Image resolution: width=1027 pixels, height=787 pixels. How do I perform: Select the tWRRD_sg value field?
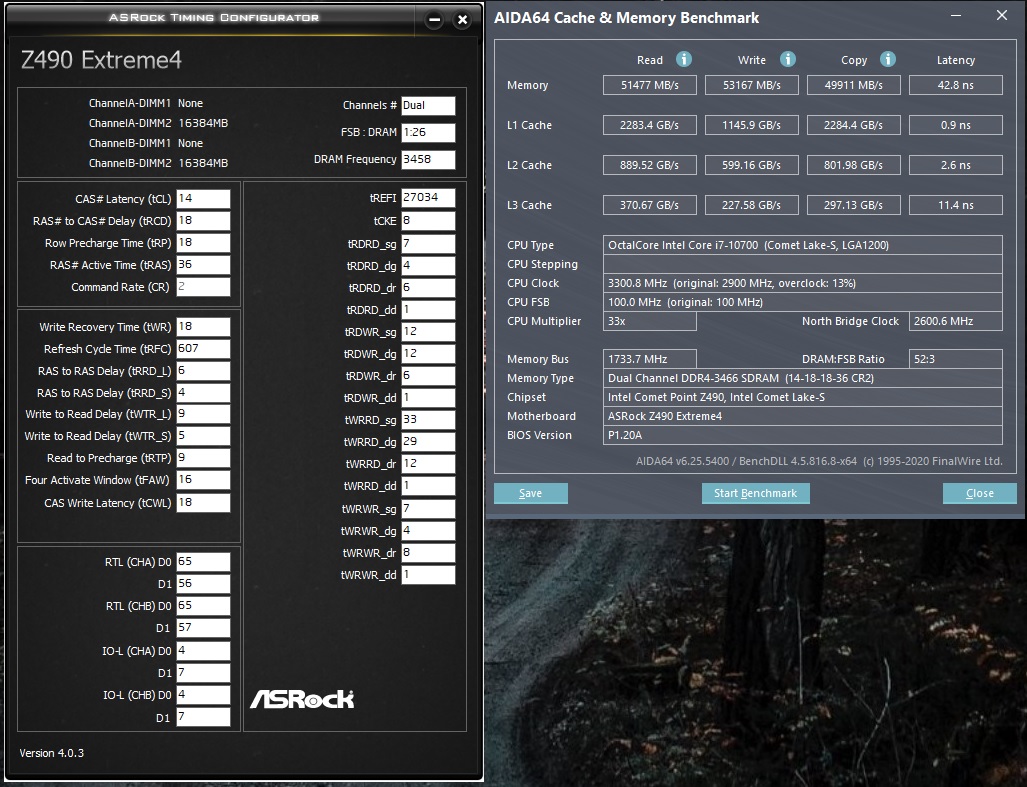[x=428, y=420]
